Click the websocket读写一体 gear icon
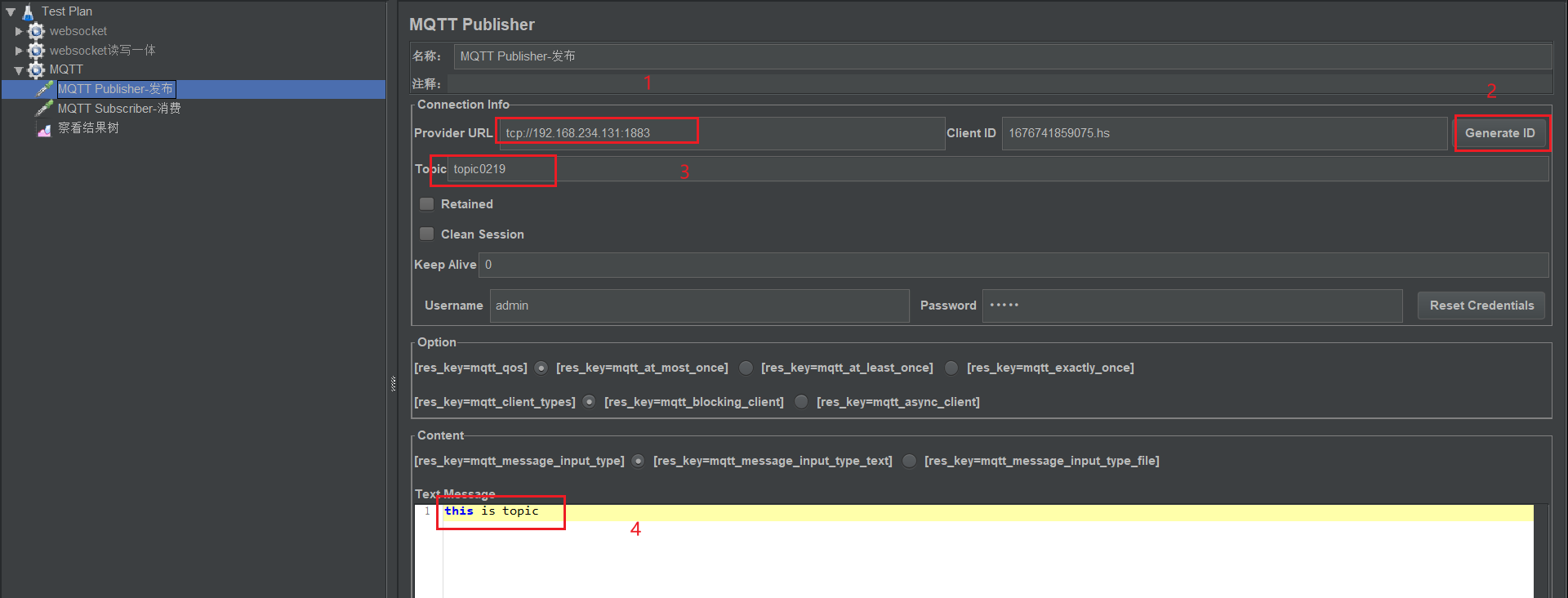Viewport: 1568px width, 598px height. pyautogui.click(x=37, y=51)
